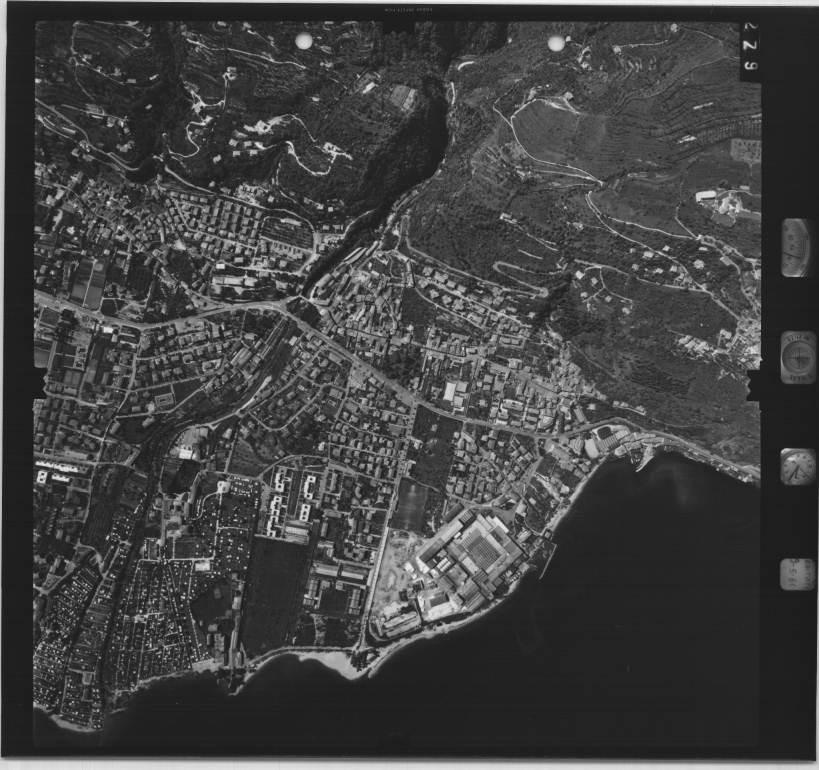
Task: Click the light sandy beach at bottom center
Action: pos(335,661)
